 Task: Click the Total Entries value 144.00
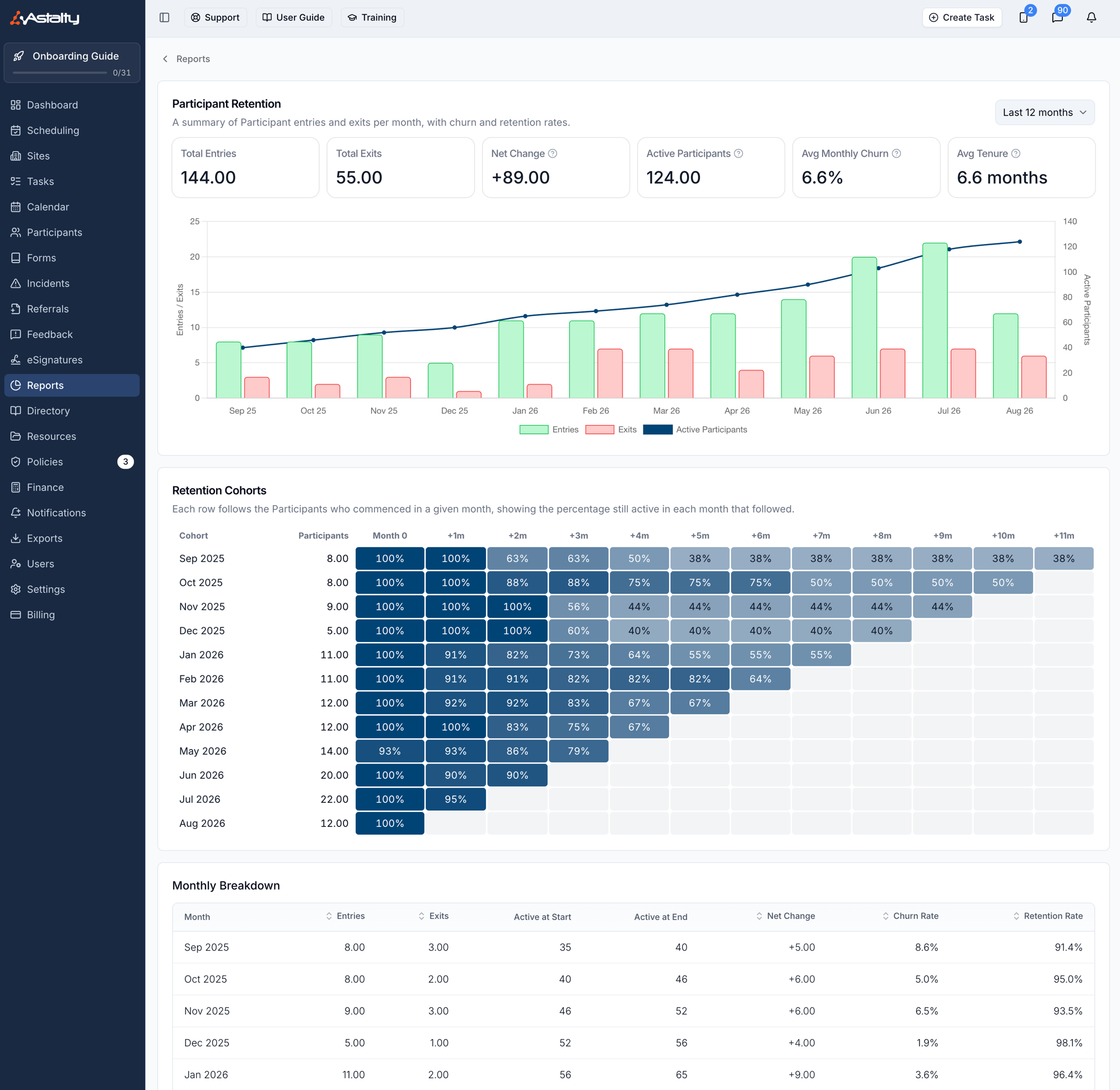point(208,177)
